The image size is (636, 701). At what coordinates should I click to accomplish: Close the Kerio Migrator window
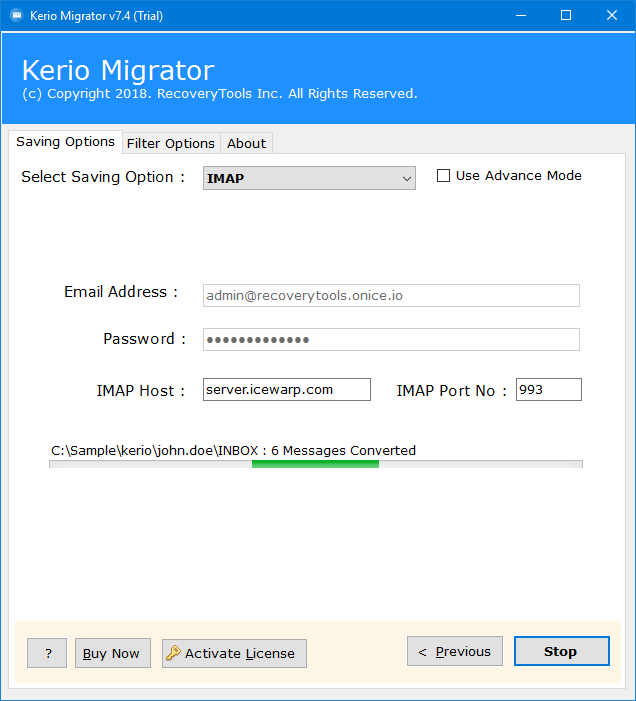[x=611, y=16]
